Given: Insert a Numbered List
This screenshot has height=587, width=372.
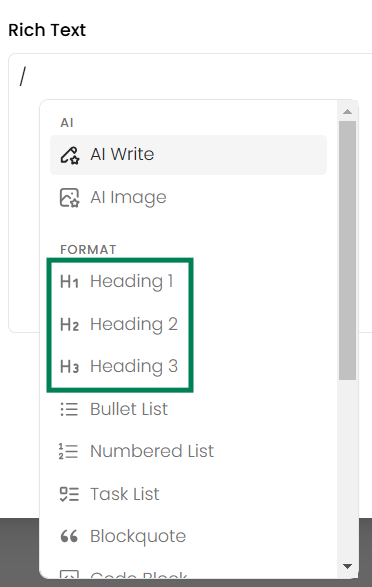Looking at the screenshot, I should (x=188, y=451).
